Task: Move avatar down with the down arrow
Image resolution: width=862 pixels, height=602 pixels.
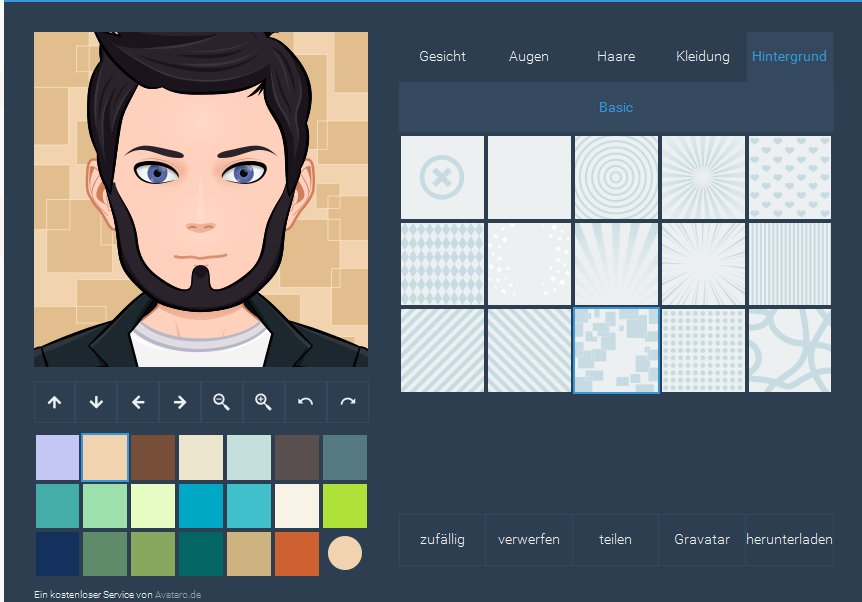Action: click(x=96, y=402)
